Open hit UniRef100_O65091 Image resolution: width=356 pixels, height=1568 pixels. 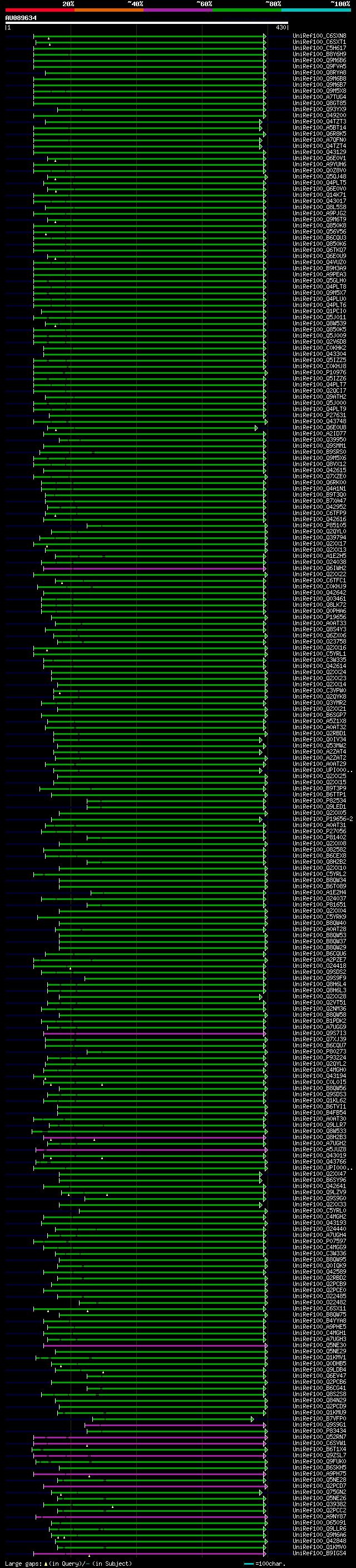(319, 1522)
